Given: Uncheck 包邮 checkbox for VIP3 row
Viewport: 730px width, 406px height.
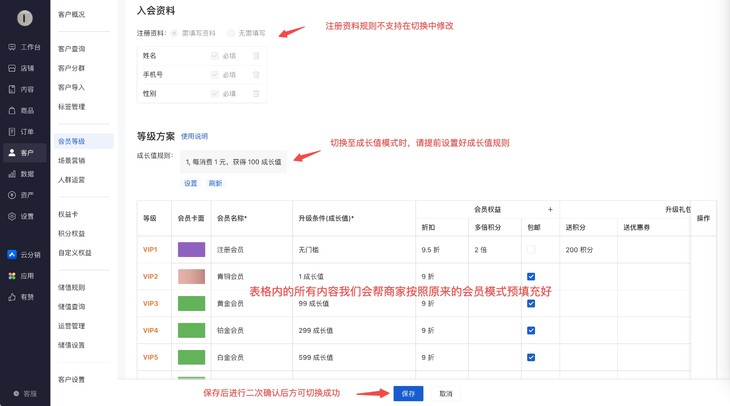Looking at the screenshot, I should tap(531, 303).
